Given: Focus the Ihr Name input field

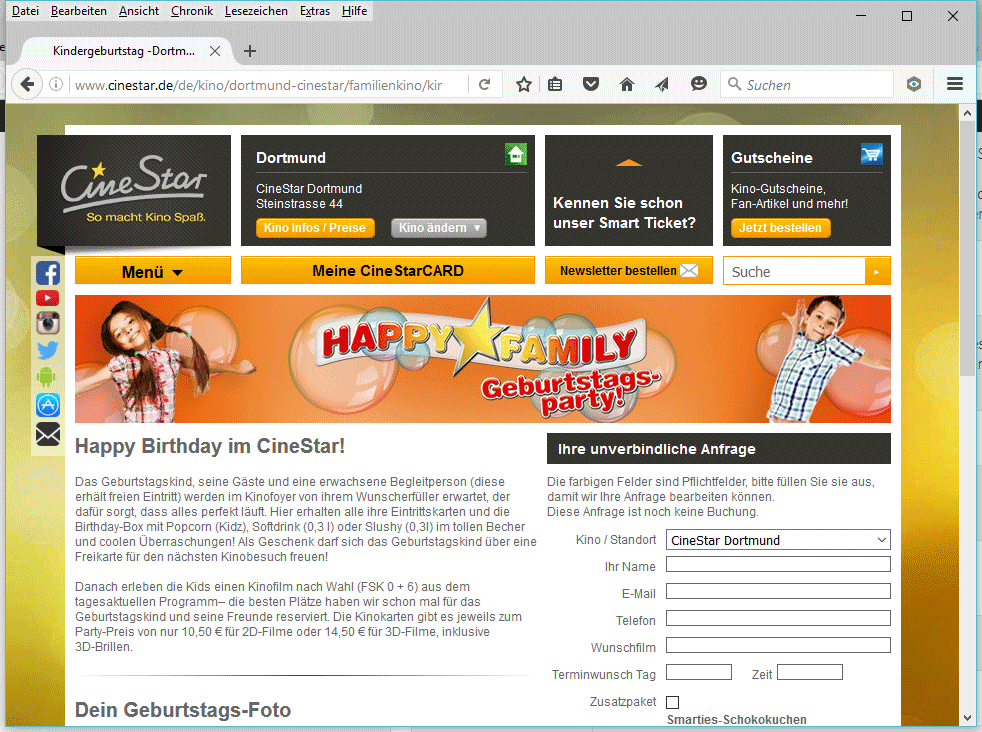Looking at the screenshot, I should pyautogui.click(x=778, y=564).
